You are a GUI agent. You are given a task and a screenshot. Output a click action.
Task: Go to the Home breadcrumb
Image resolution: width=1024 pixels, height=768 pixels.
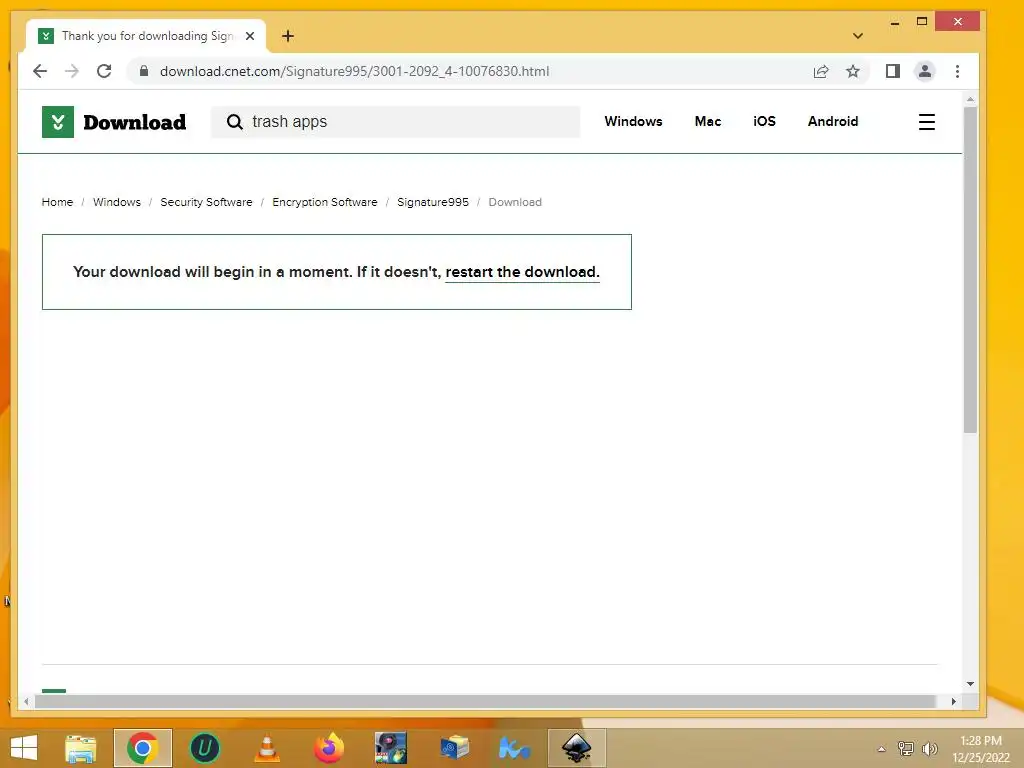click(x=57, y=202)
